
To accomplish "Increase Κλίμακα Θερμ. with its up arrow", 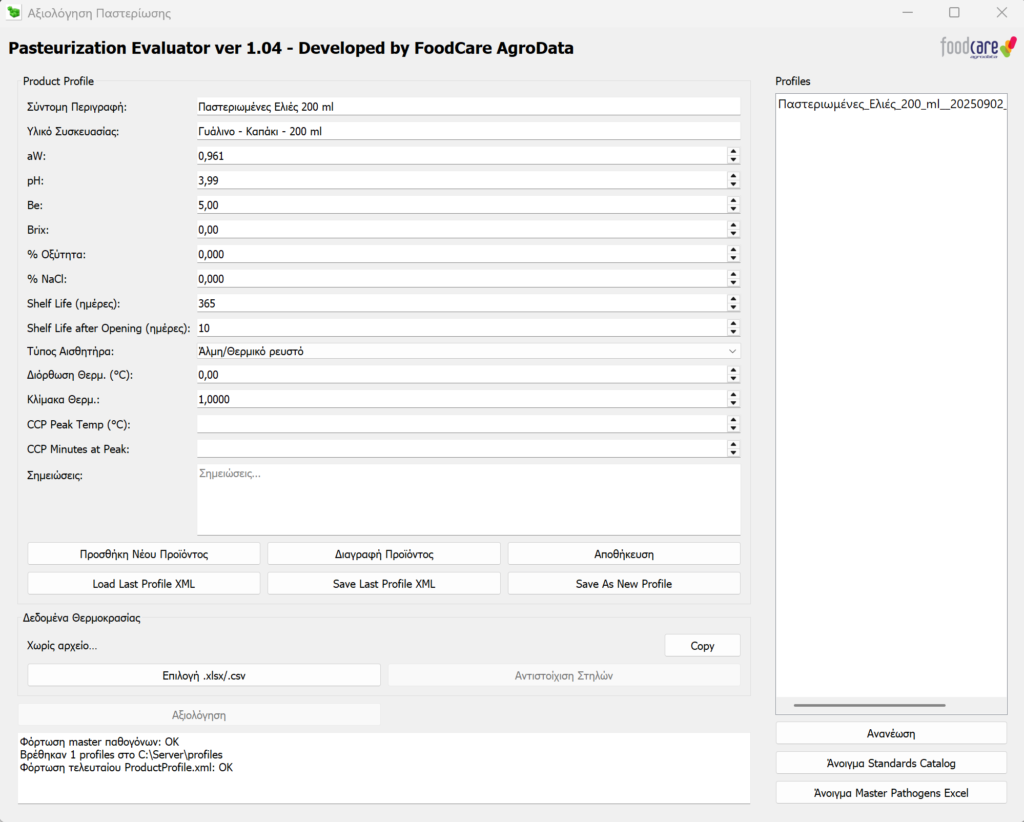I will coord(733,395).
